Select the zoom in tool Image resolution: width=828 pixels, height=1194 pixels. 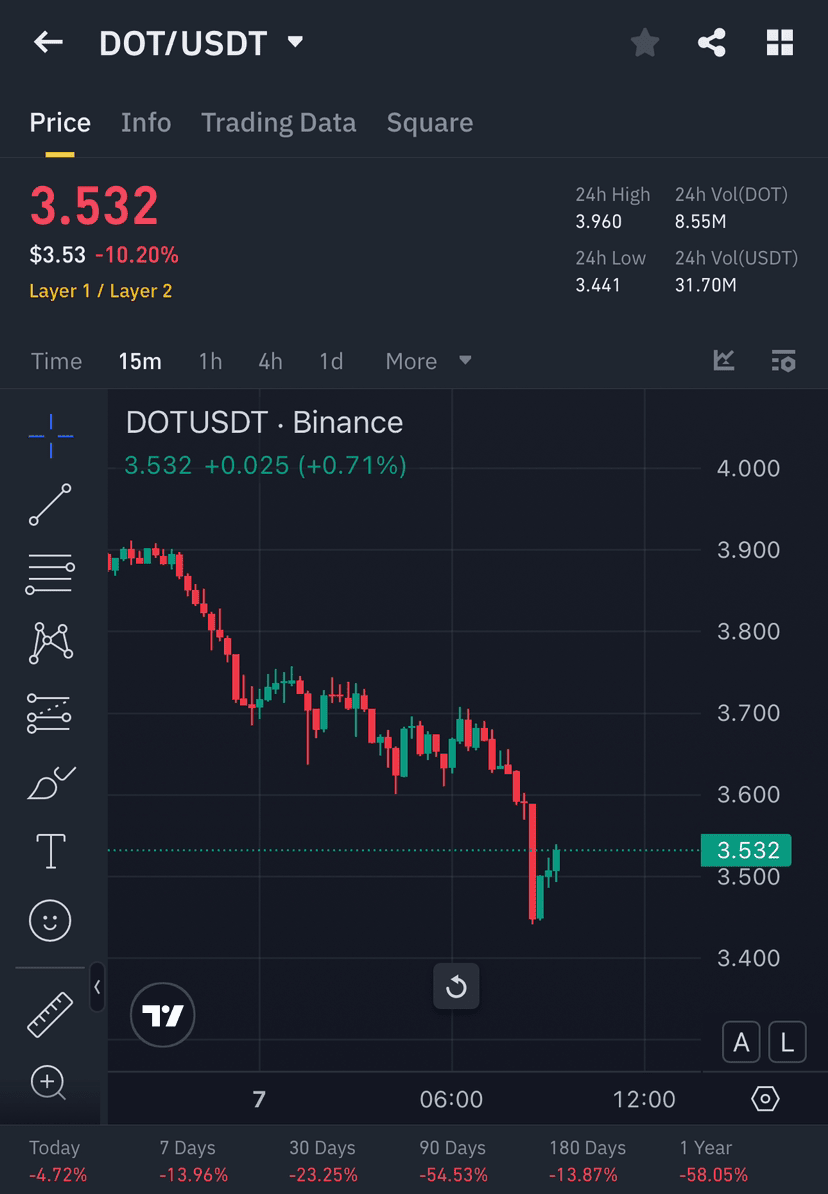coord(49,1083)
